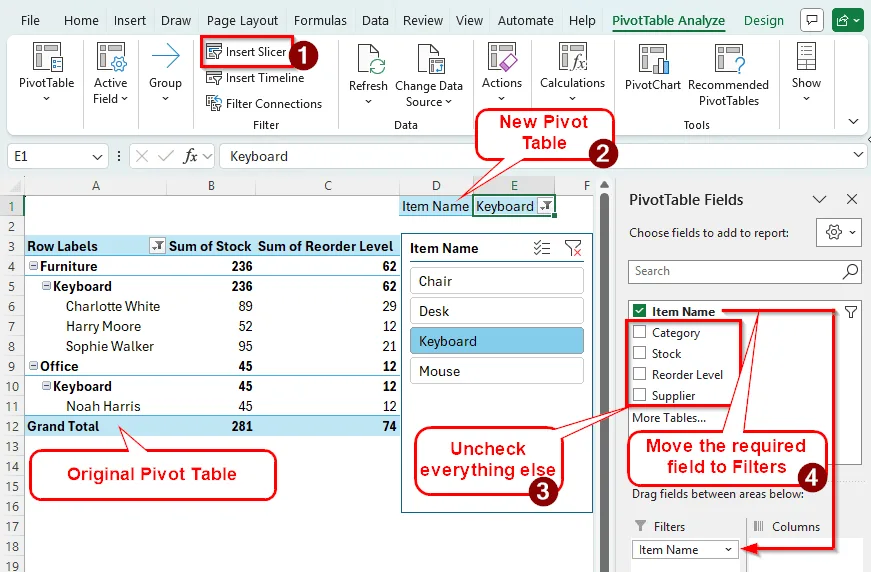Click the field list search magnifier
The width and height of the screenshot is (871, 572).
(x=850, y=271)
